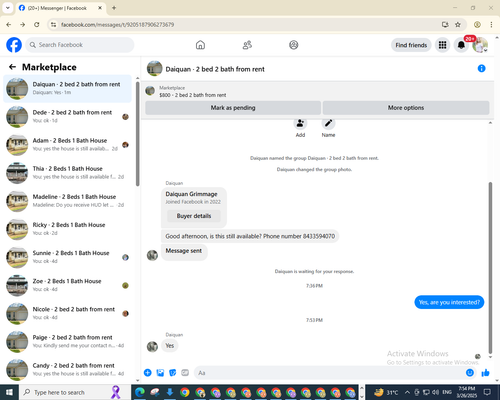Open the tab search dropdown arrow
Image resolution: width=500 pixels, height=400 pixels.
point(7,8)
